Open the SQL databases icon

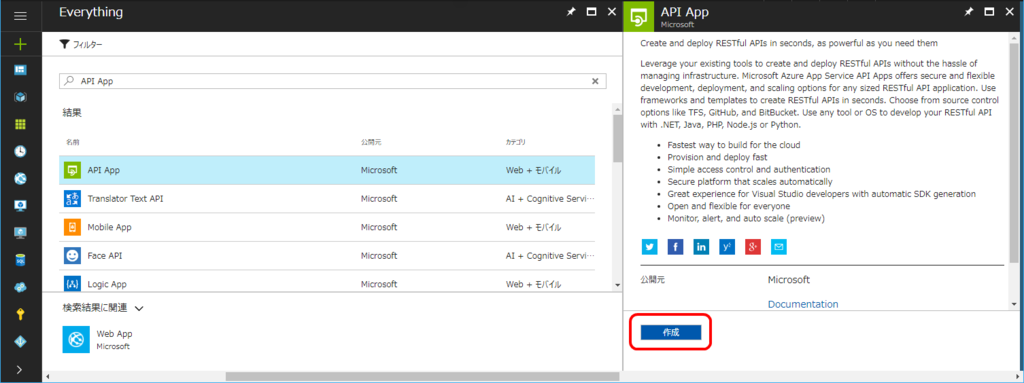tap(20, 260)
